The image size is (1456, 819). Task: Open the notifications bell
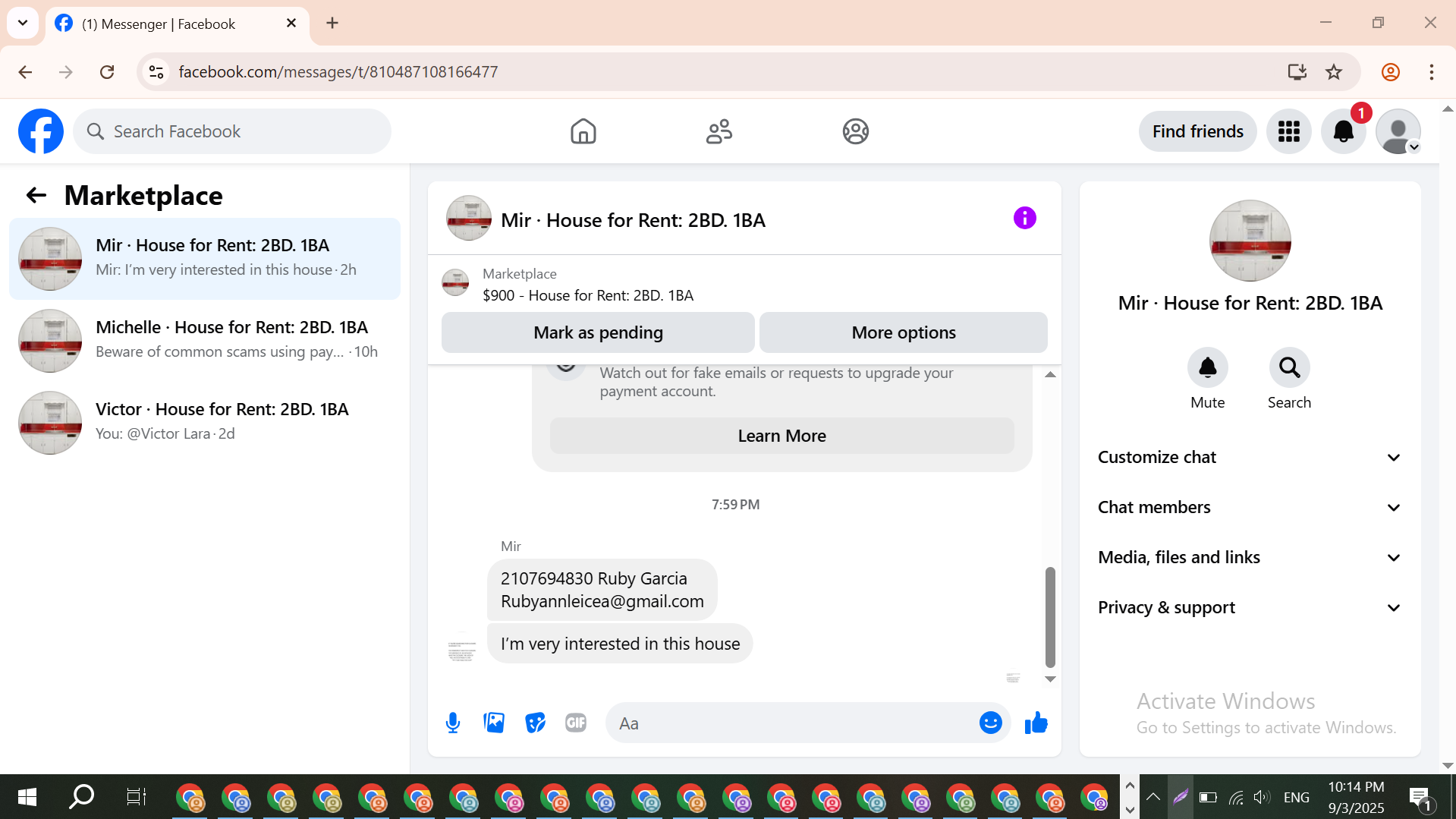(x=1343, y=131)
